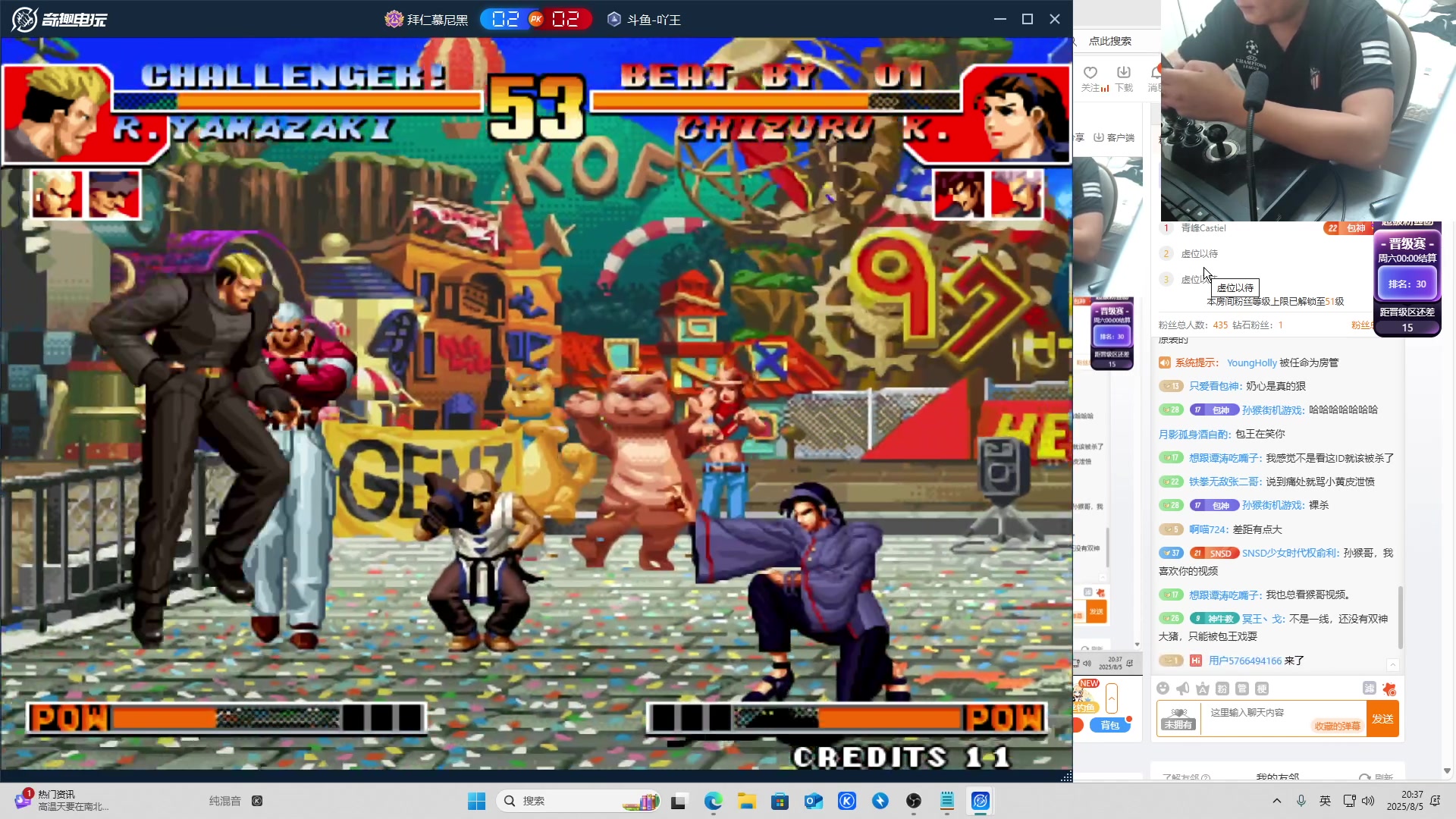
Task: Open the Windows Start menu
Action: click(x=476, y=801)
